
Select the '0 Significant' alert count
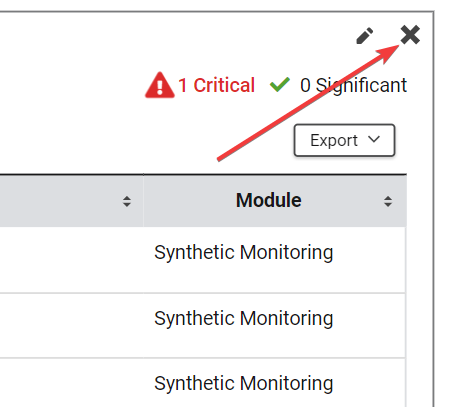point(353,85)
